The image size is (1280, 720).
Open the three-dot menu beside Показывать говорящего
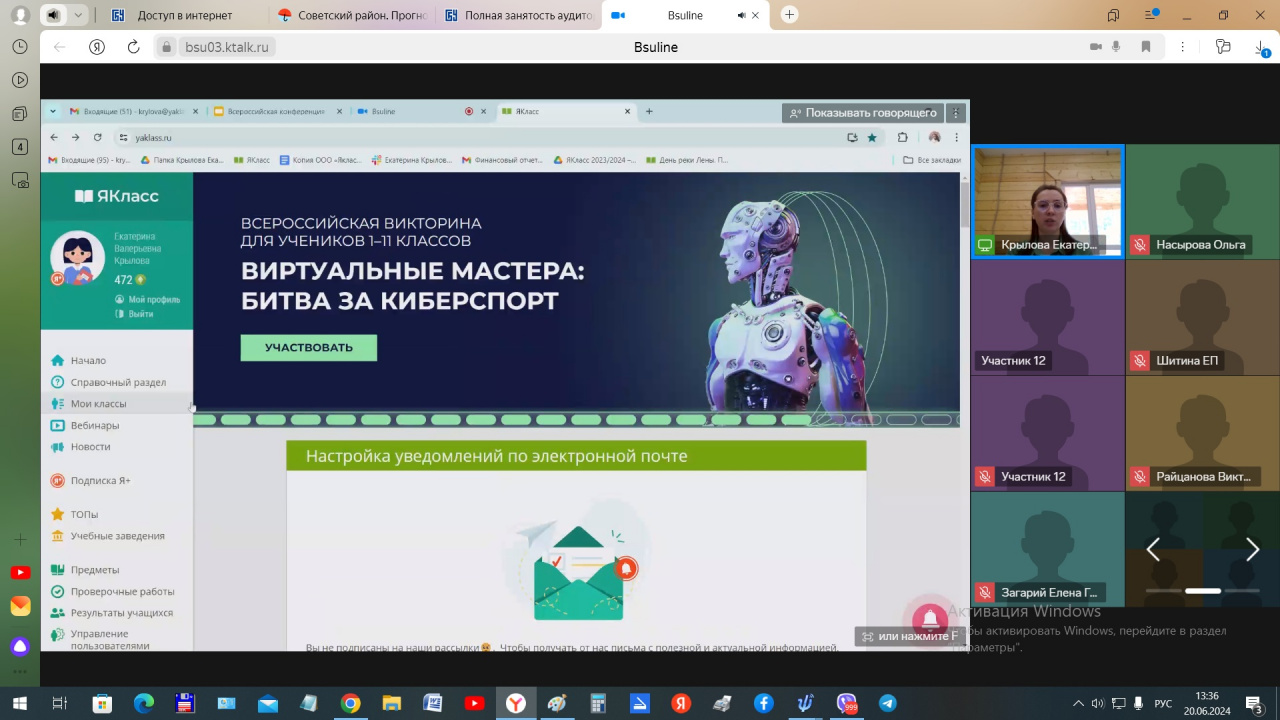click(x=956, y=113)
